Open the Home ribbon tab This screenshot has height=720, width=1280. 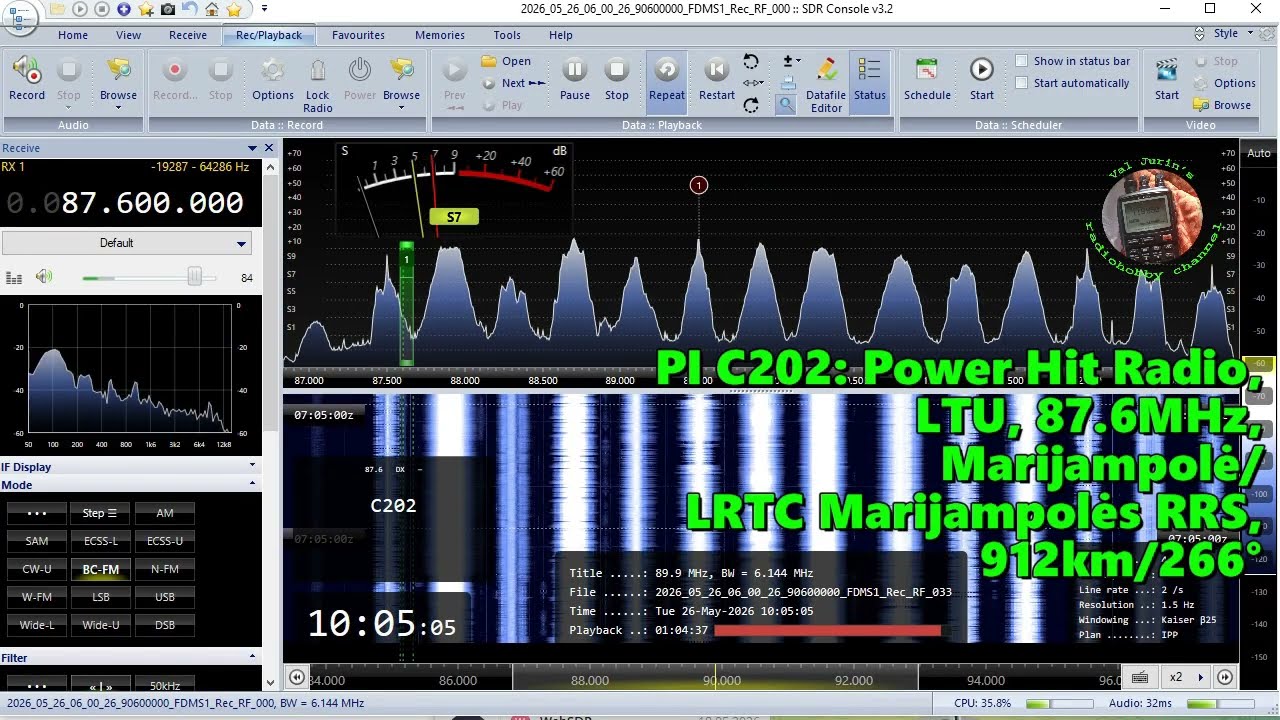point(73,35)
